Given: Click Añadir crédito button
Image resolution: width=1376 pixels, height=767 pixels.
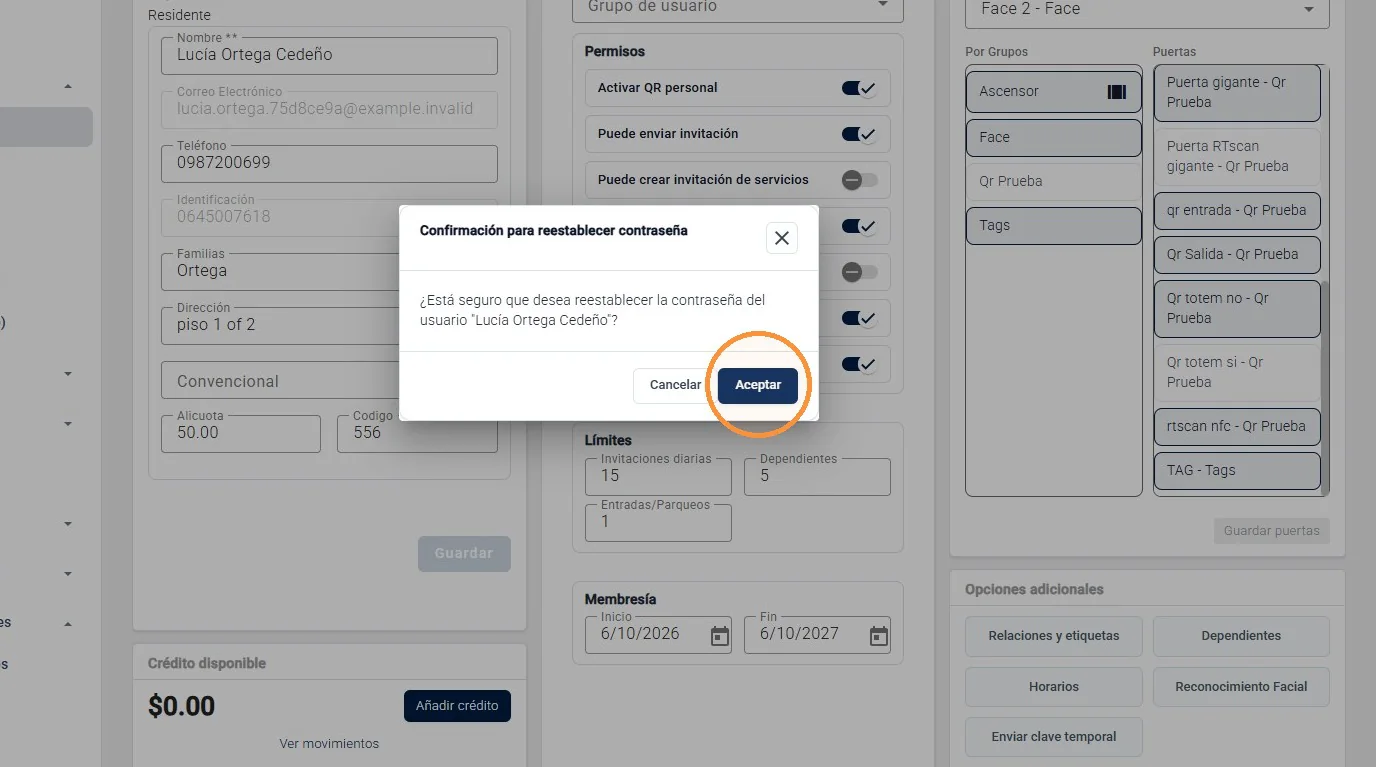Looking at the screenshot, I should [457, 706].
